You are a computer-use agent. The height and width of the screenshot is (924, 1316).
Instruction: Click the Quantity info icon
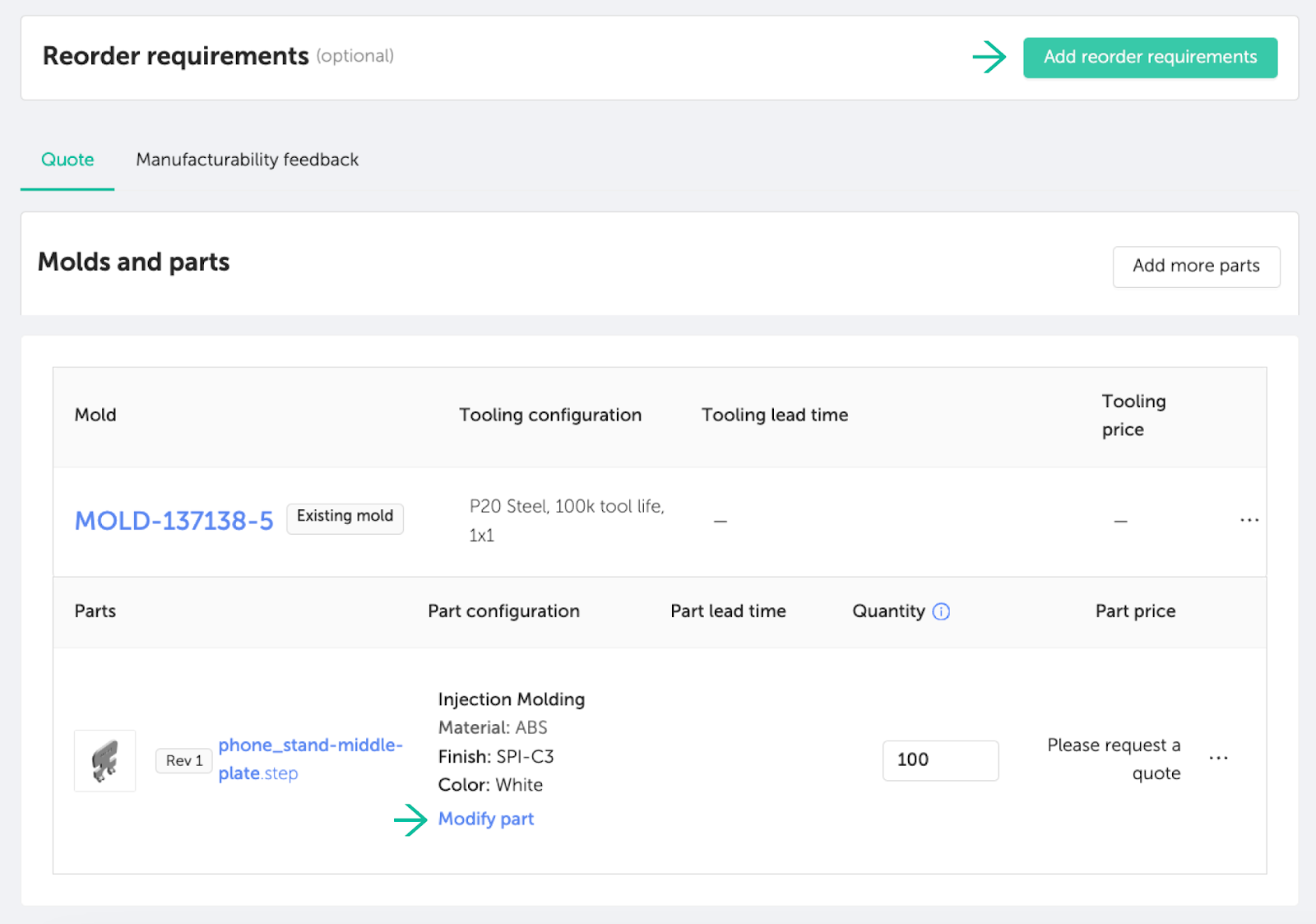tap(941, 611)
